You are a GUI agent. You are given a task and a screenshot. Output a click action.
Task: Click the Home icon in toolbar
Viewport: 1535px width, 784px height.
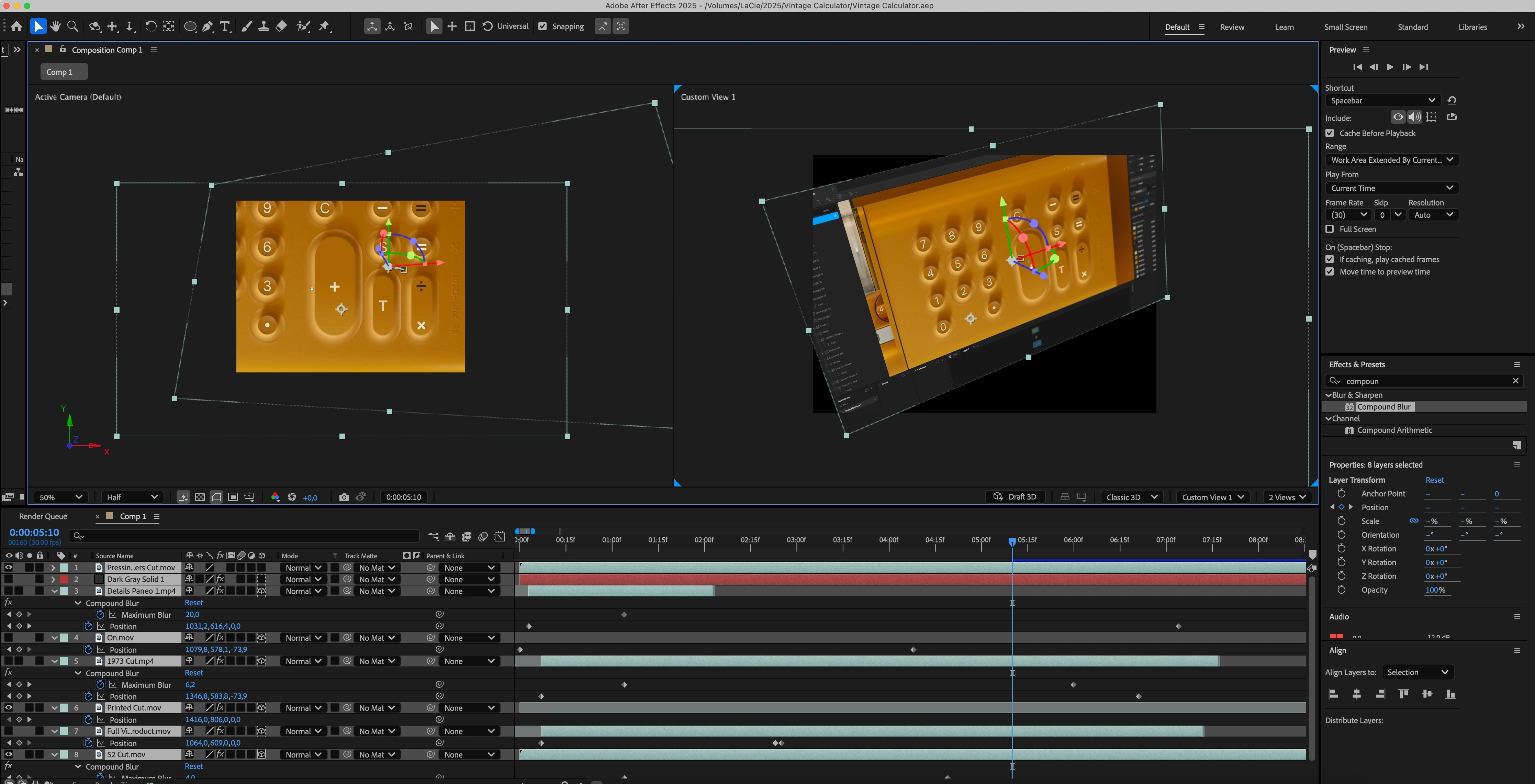(x=16, y=26)
